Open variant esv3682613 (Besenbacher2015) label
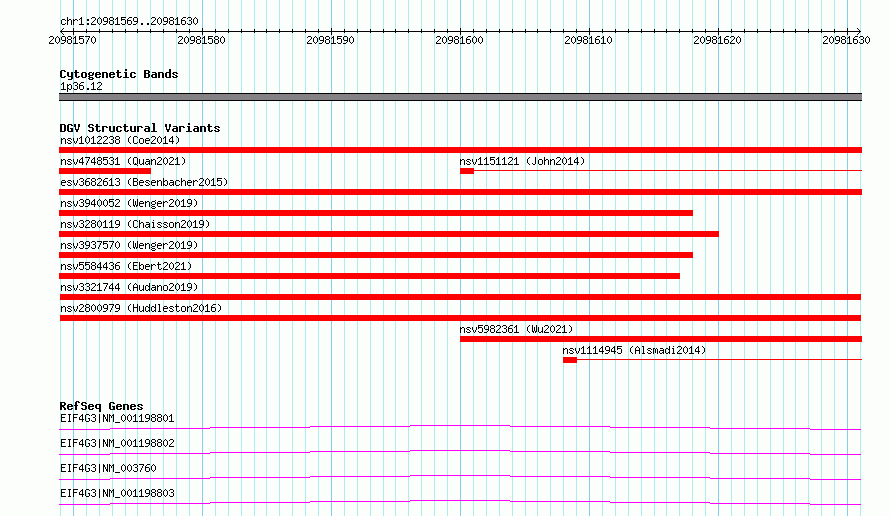 (x=144, y=182)
